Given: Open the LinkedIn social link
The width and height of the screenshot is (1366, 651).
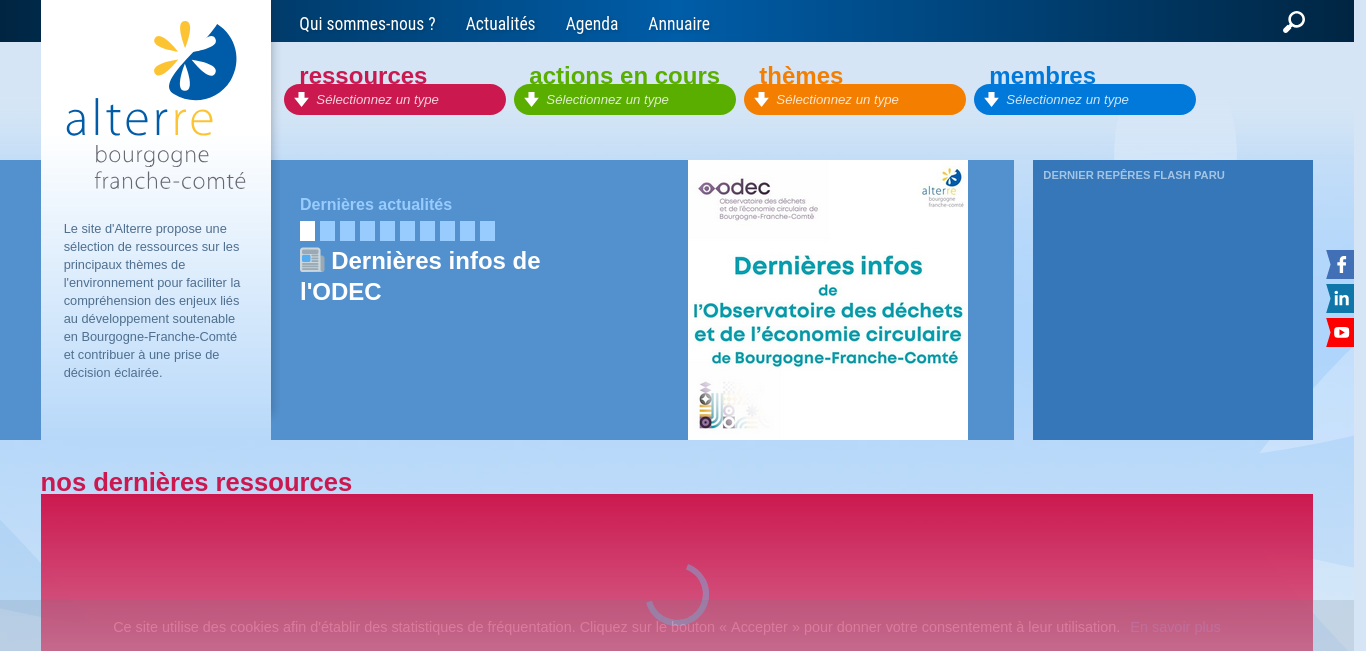Looking at the screenshot, I should 1340,299.
